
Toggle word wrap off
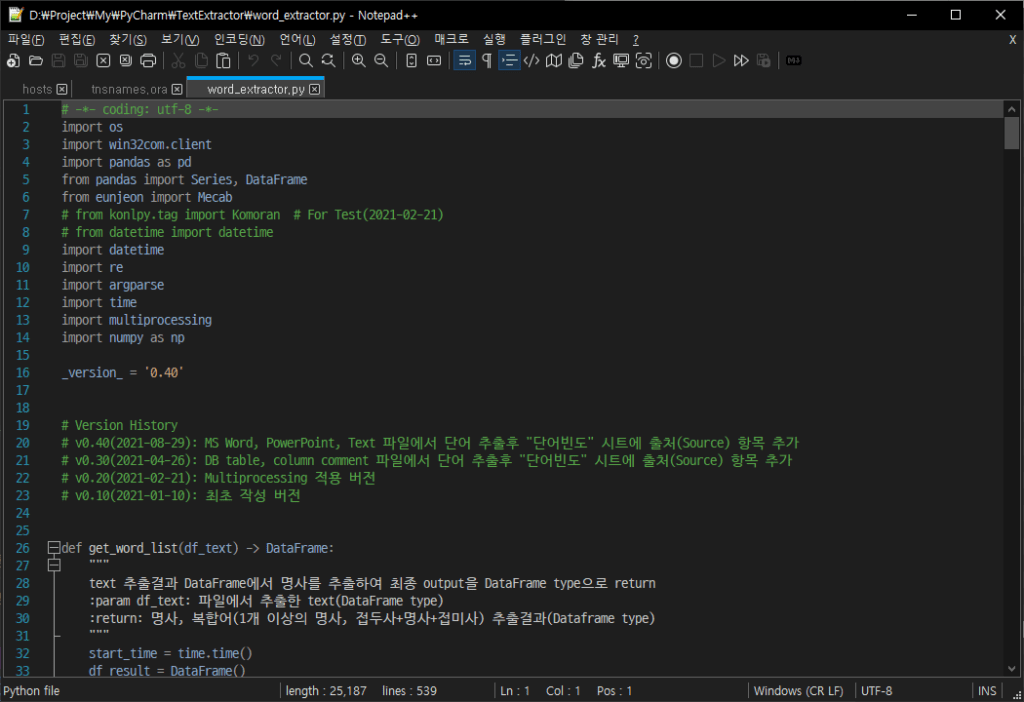click(x=464, y=60)
